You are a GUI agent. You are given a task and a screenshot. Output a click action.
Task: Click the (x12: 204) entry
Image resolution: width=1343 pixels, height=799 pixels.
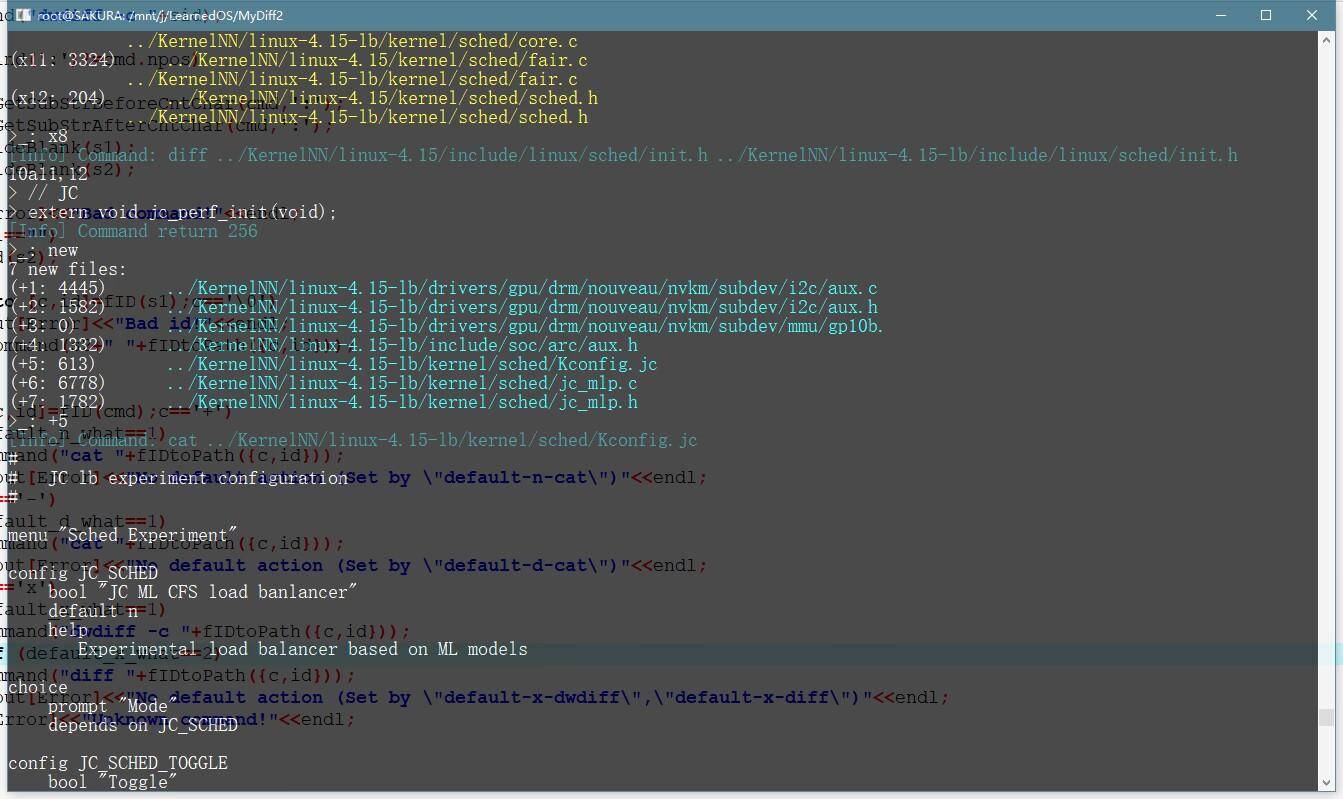click(58, 98)
